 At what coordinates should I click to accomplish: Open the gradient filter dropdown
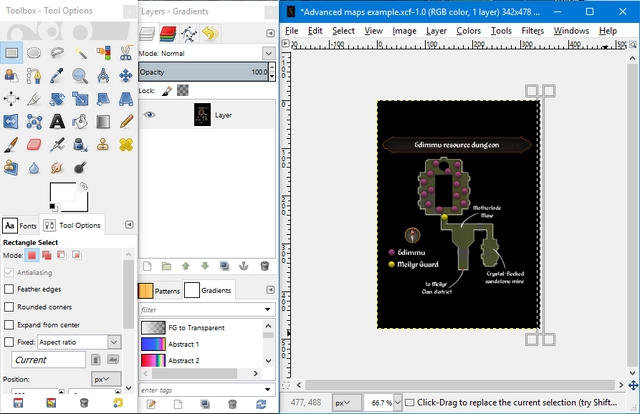pos(268,309)
